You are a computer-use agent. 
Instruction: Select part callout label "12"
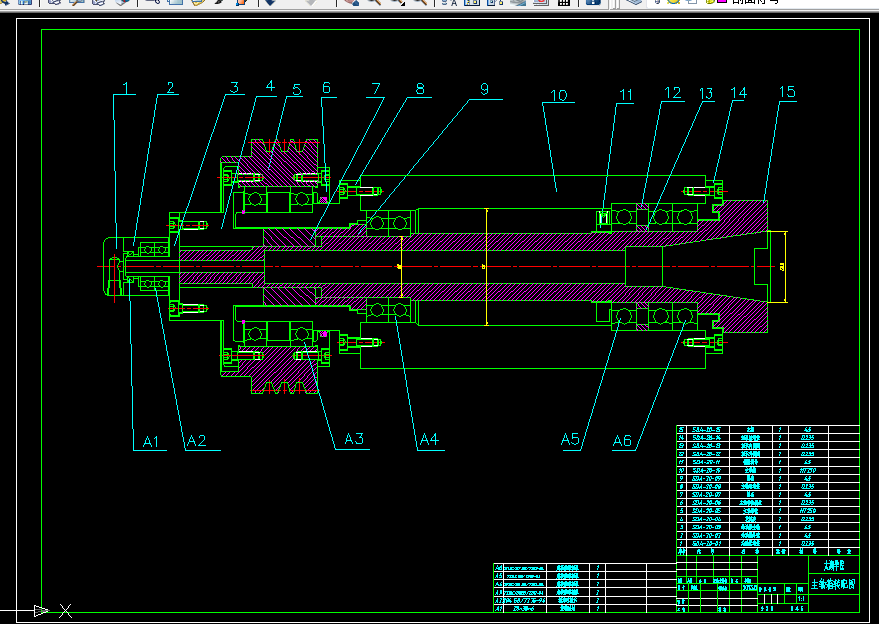[673, 93]
